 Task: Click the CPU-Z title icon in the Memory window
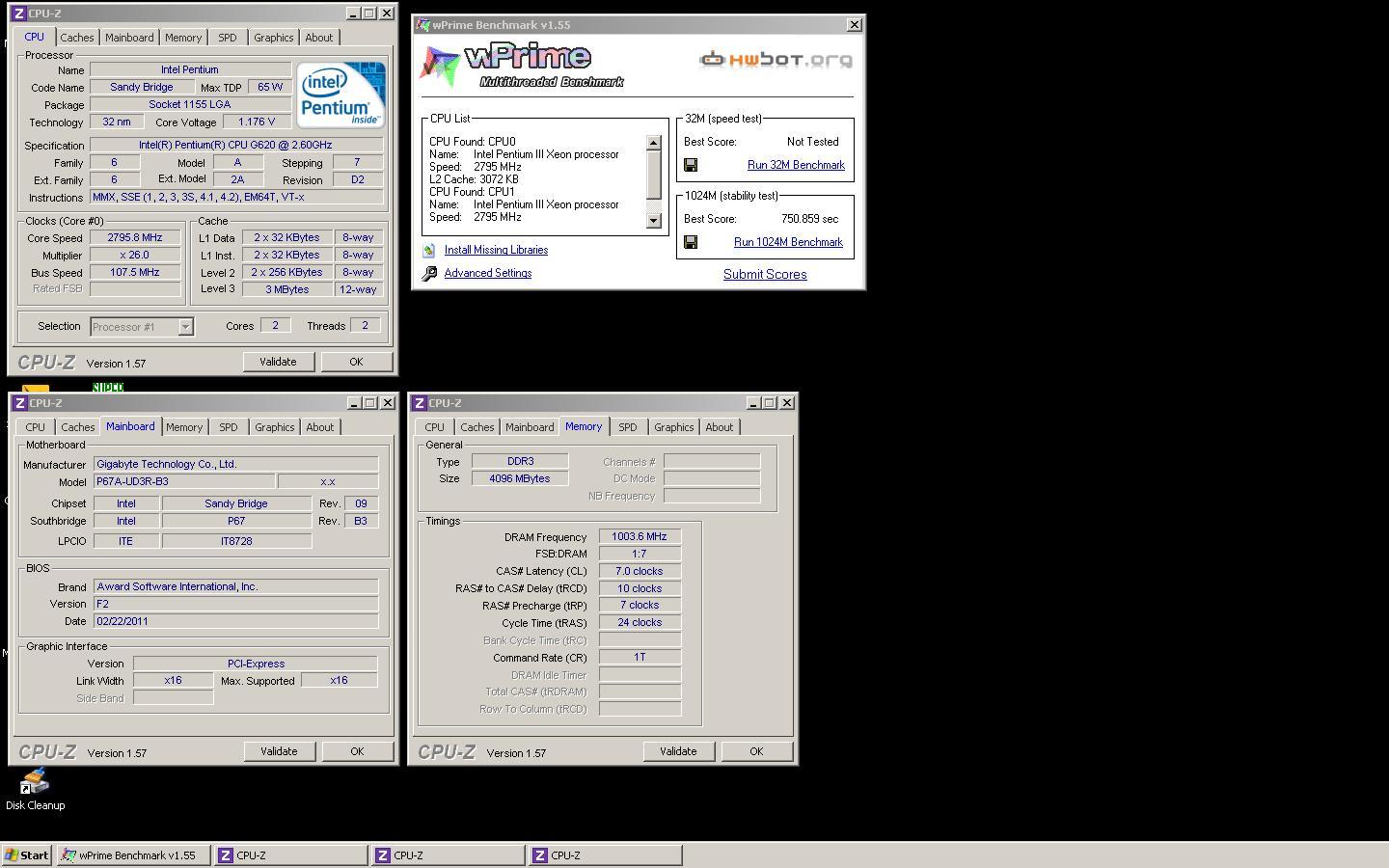click(420, 403)
